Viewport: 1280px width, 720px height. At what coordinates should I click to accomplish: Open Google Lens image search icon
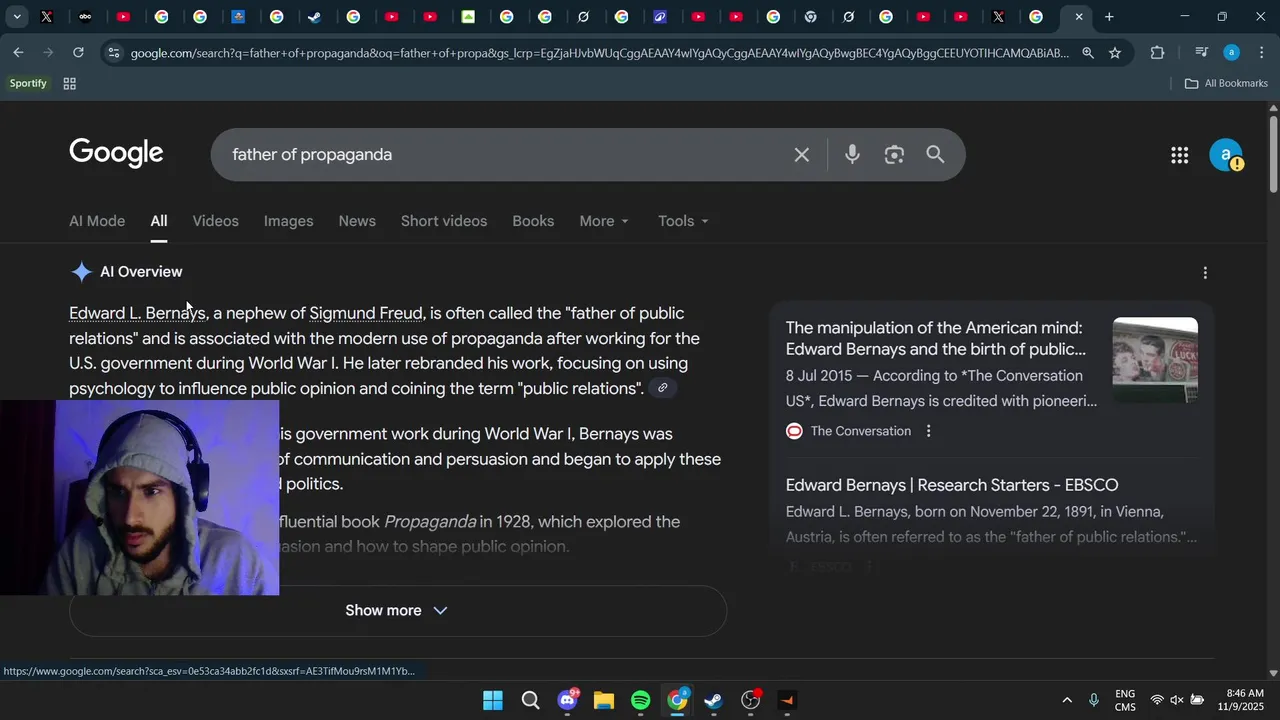pyautogui.click(x=894, y=155)
